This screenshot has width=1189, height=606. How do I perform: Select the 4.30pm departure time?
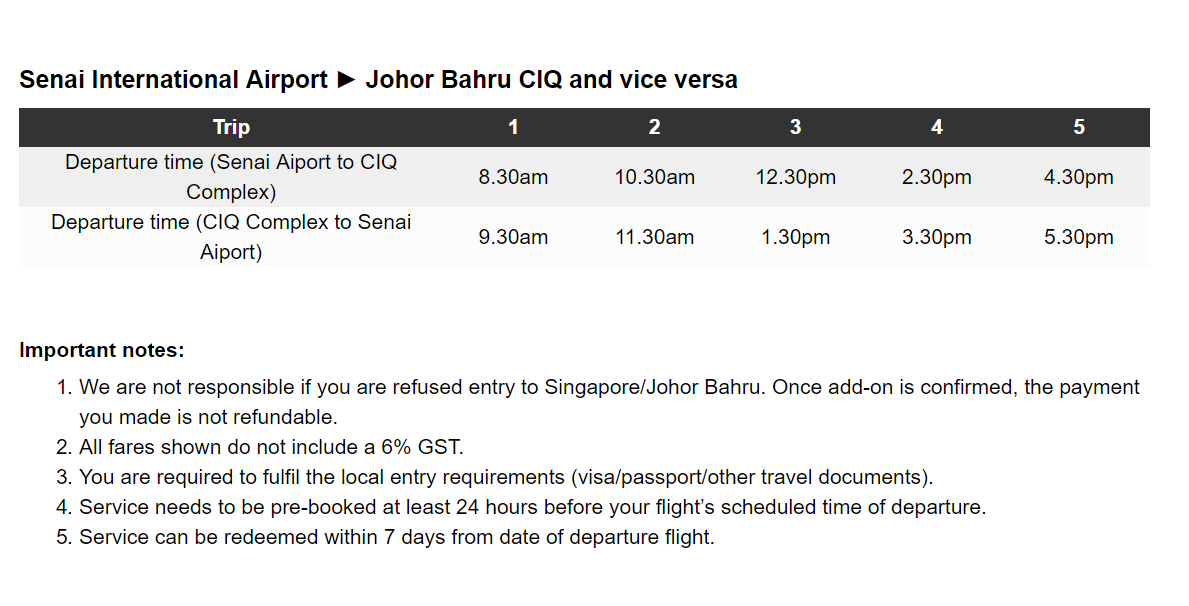tap(1078, 177)
